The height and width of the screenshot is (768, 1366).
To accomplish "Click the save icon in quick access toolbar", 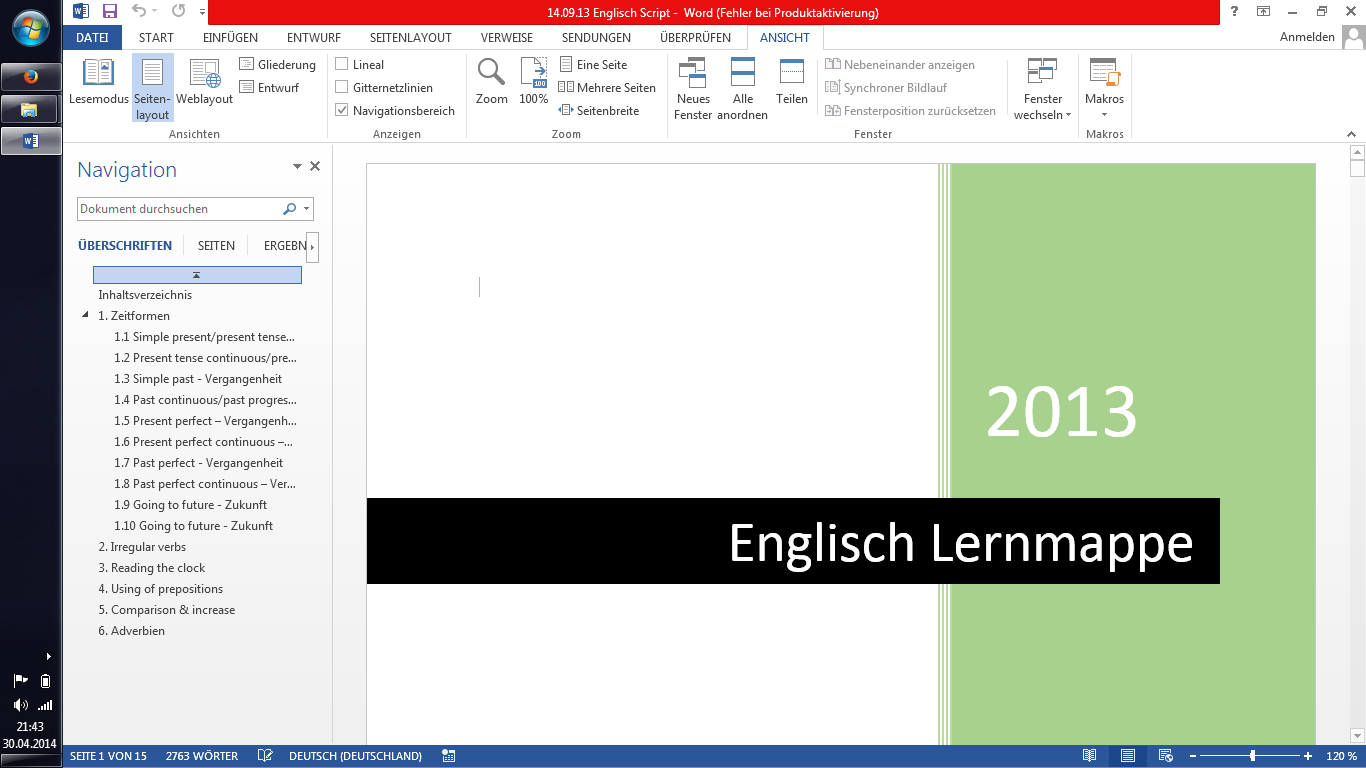I will pyautogui.click(x=110, y=11).
